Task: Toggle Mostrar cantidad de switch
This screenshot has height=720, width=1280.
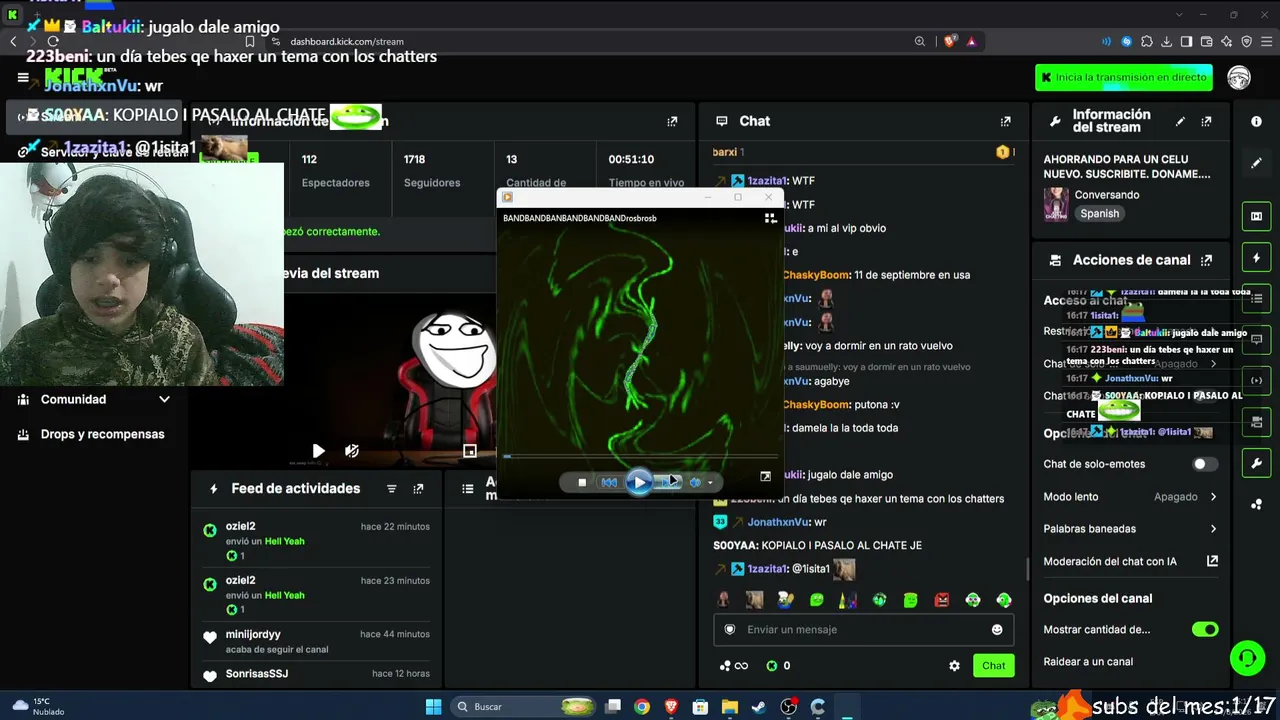Action: pyautogui.click(x=1205, y=629)
